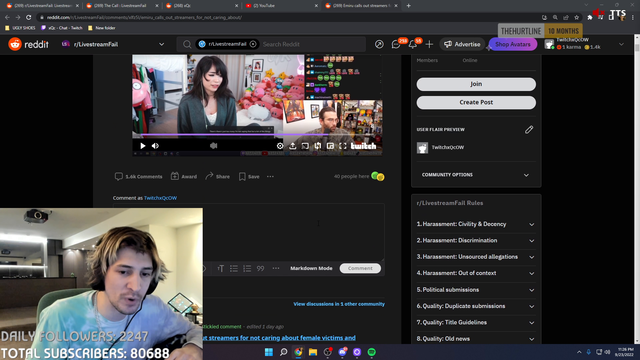Image resolution: width=640 pixels, height=360 pixels.
Task: Click the theatre mode icon on player
Action: (x=305, y=146)
